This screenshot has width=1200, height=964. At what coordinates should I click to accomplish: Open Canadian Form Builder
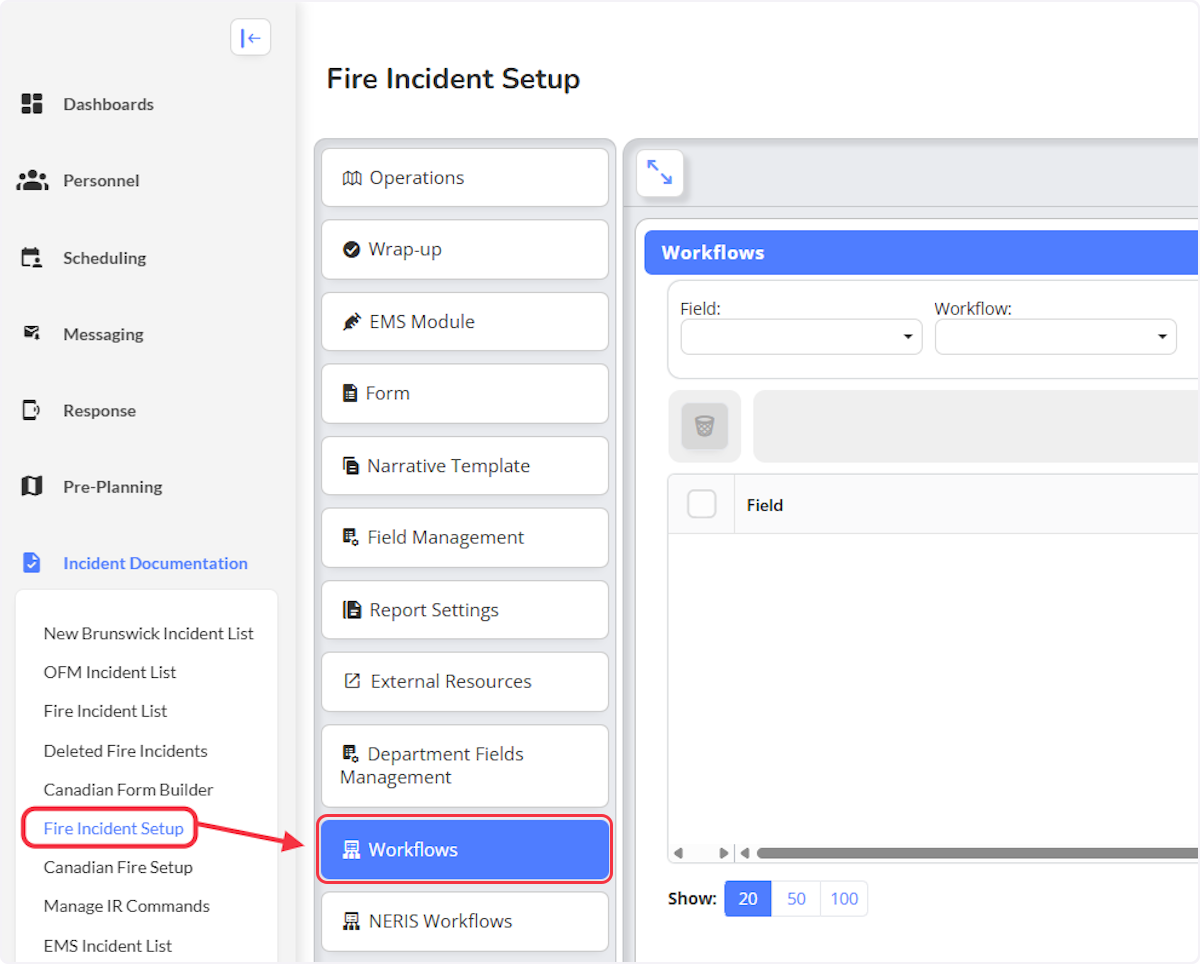point(129,789)
